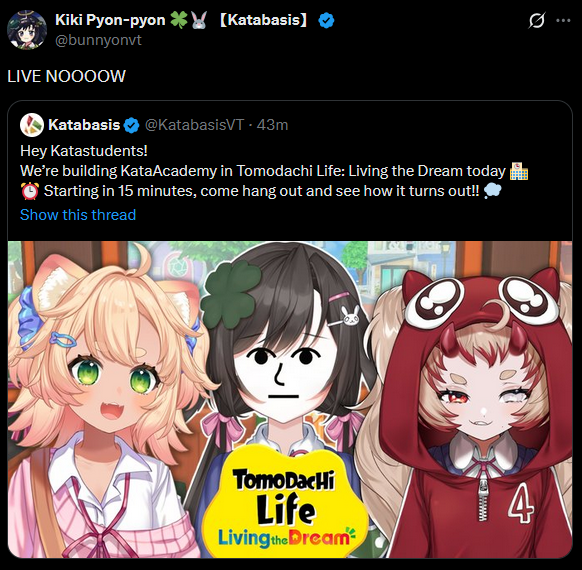The height and width of the screenshot is (570, 582).
Task: Click the @KatabasisVT handle
Action: (x=194, y=125)
